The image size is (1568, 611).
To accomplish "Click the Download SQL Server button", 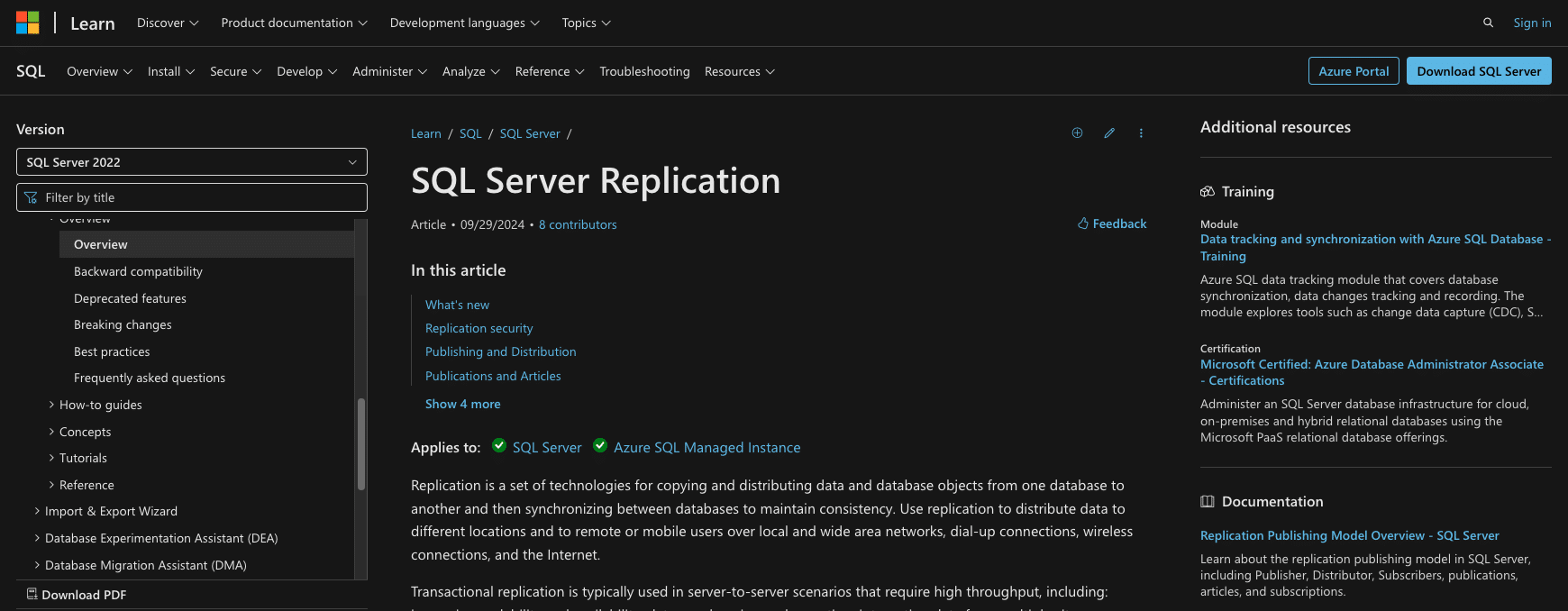I will 1479,71.
